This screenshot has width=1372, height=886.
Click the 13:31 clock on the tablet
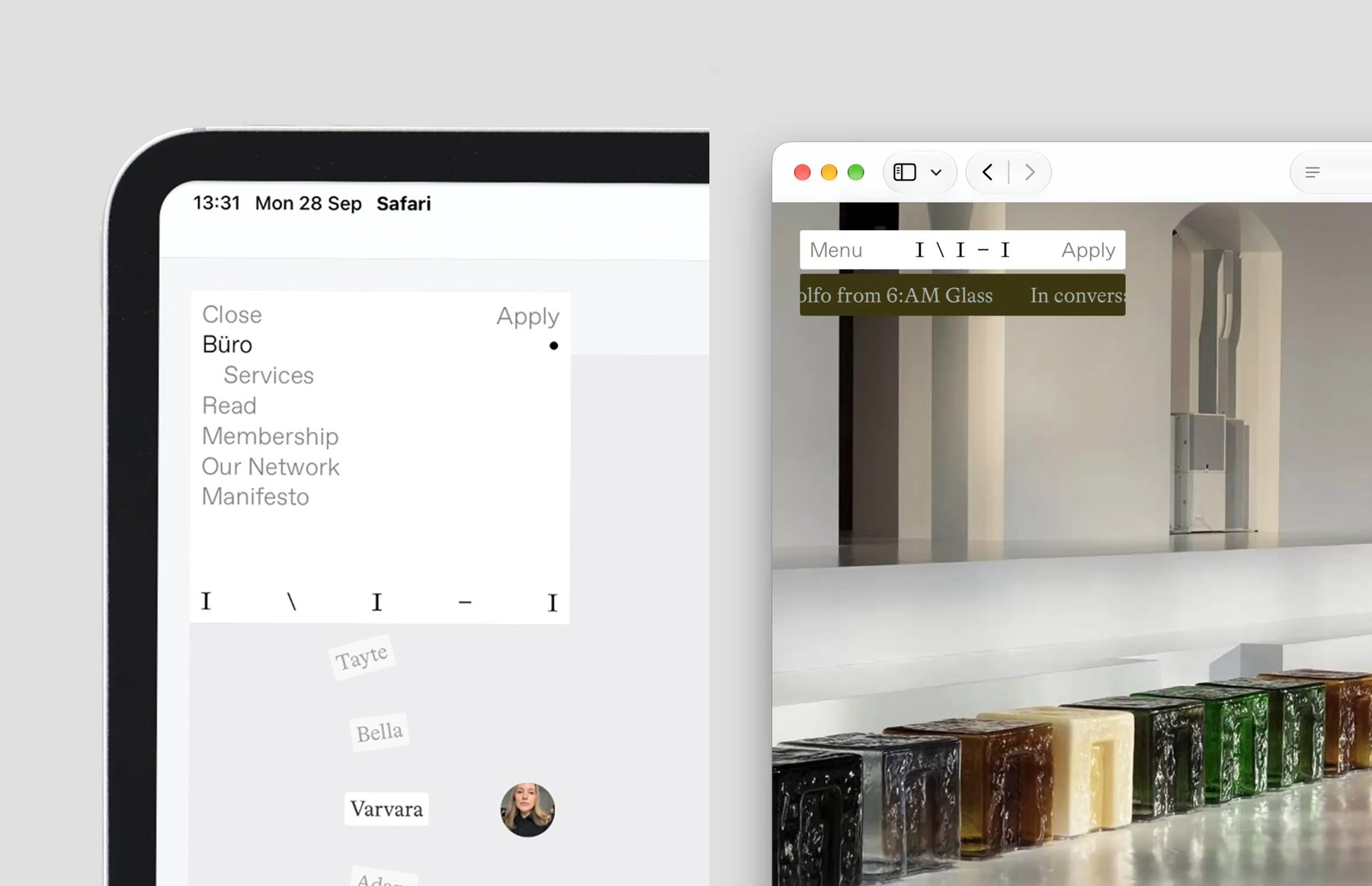[x=216, y=203]
